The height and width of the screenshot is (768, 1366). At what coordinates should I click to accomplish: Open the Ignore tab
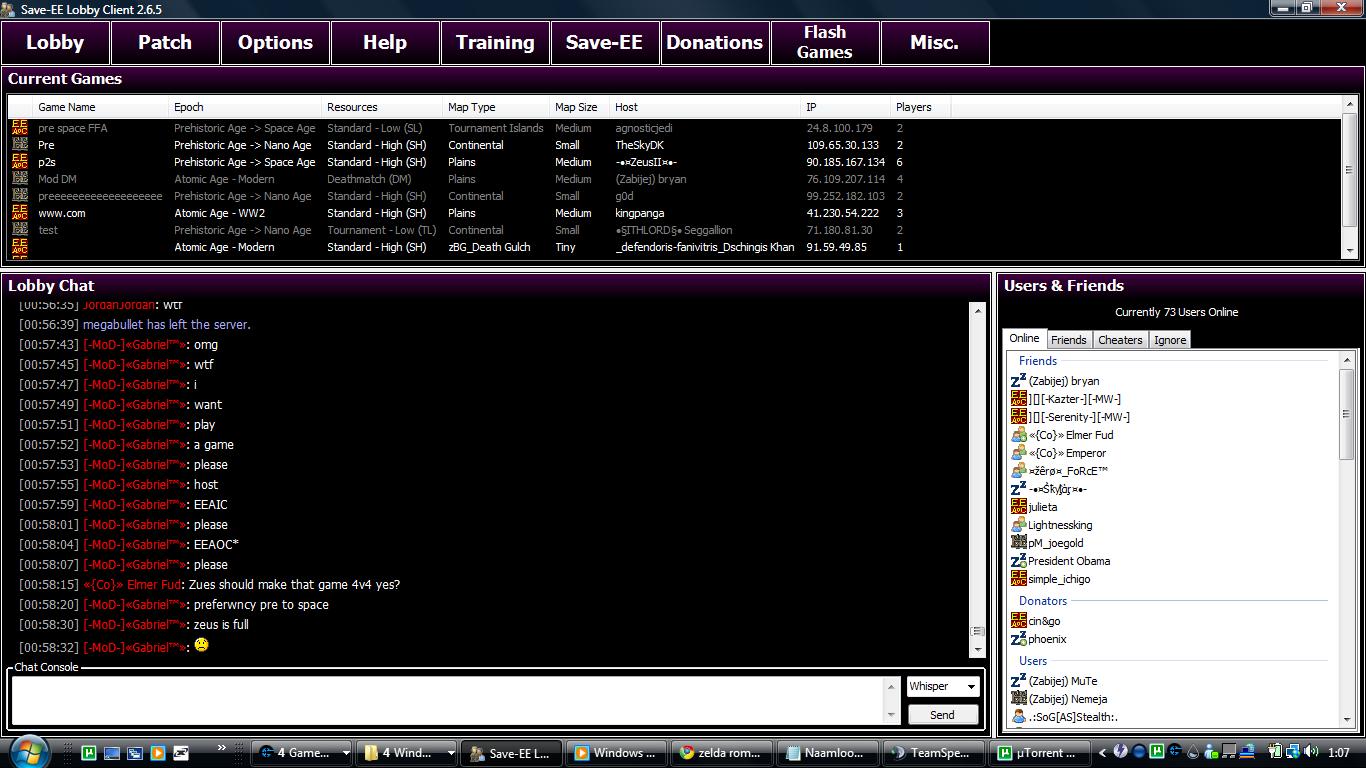tap(1169, 340)
